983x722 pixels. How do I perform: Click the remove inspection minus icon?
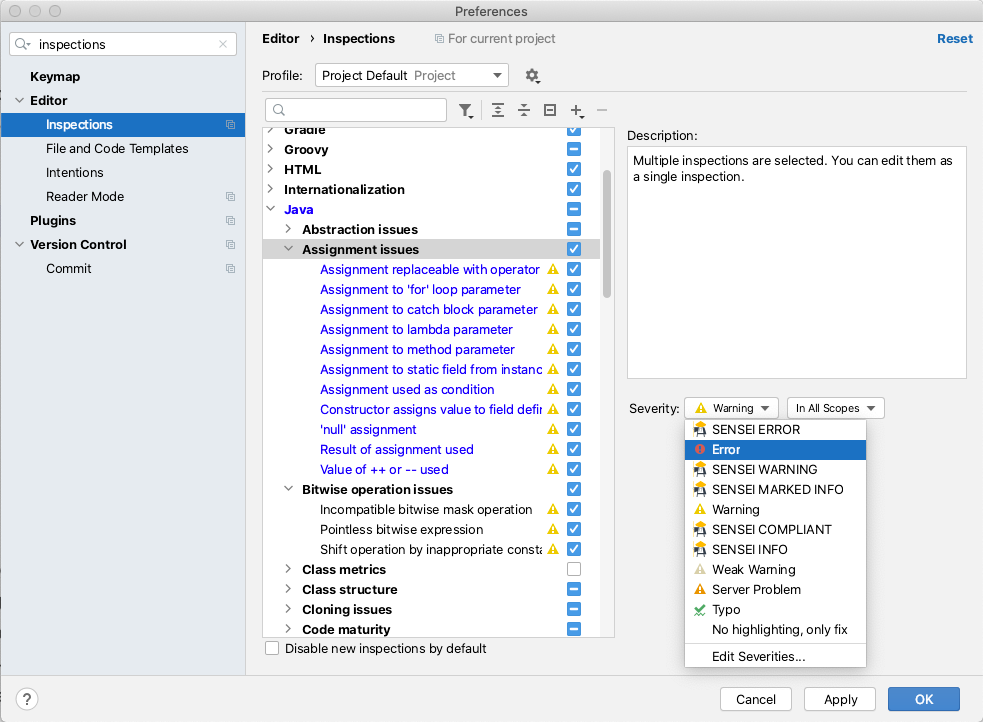pyautogui.click(x=602, y=110)
